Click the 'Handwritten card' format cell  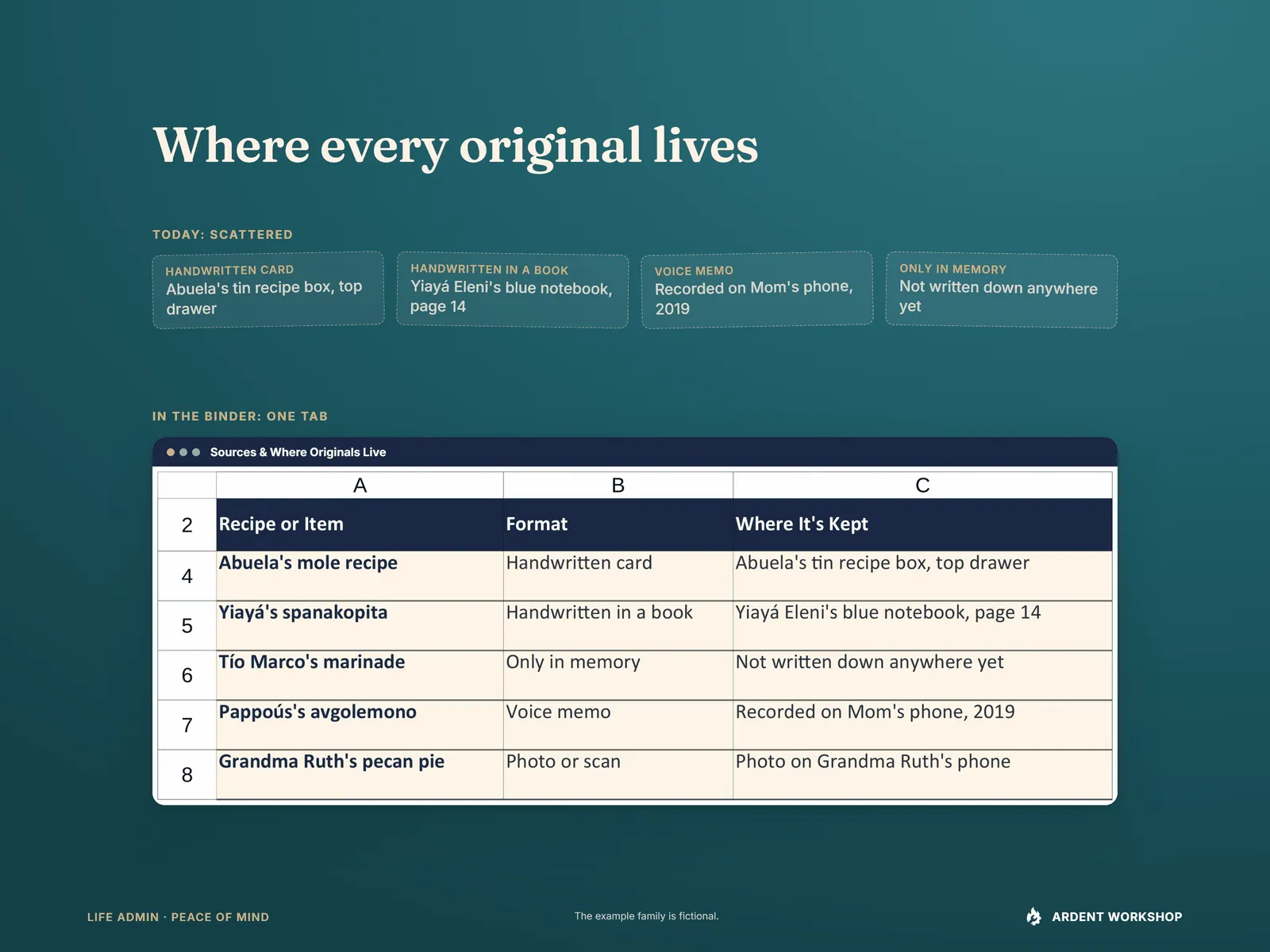(x=618, y=576)
